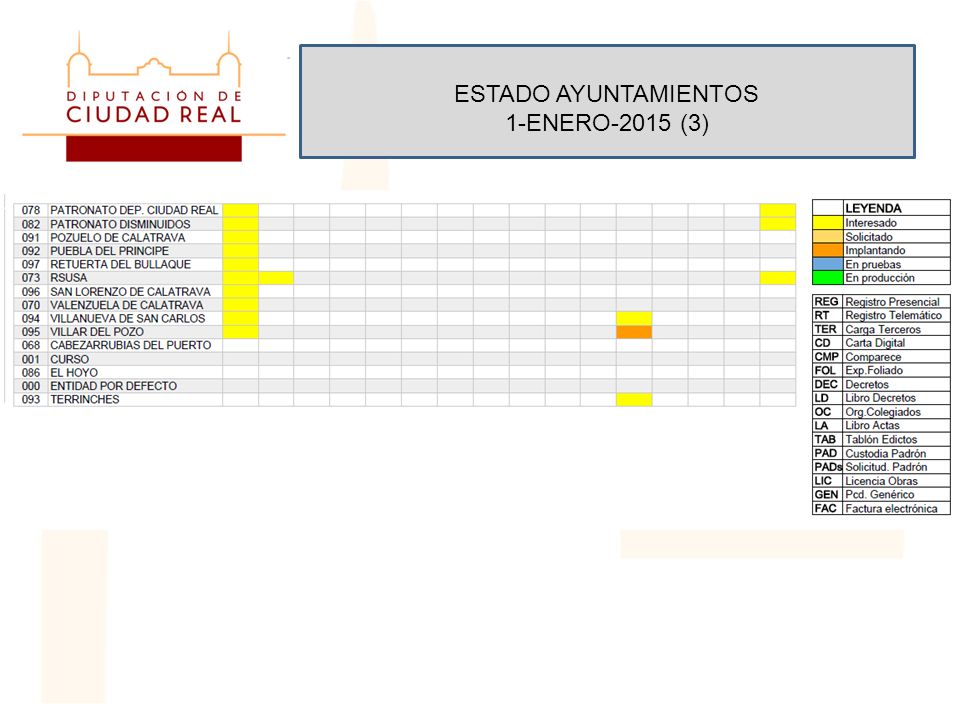Screen dimensions: 960x720
Task: Click 'PATRONATO DEP. CIUDAD REAL' row name
Action: point(134,210)
